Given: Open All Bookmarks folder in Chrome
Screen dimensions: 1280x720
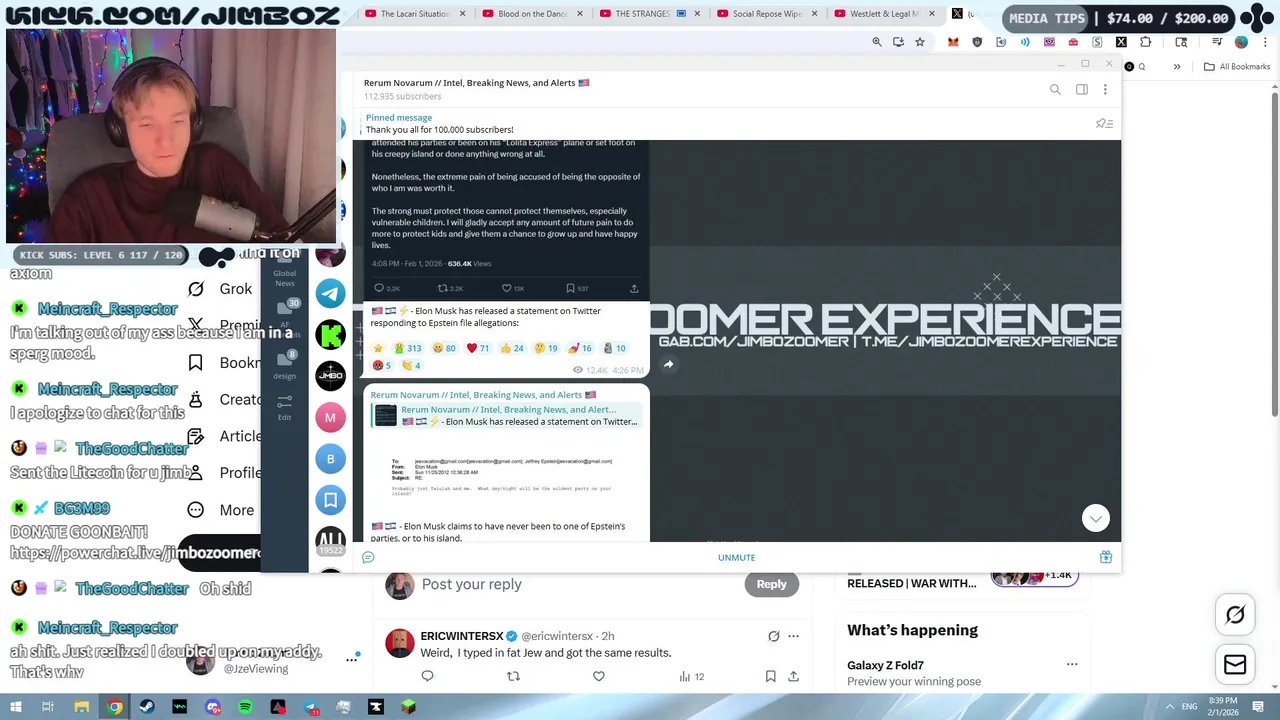Looking at the screenshot, I should pyautogui.click(x=1236, y=67).
